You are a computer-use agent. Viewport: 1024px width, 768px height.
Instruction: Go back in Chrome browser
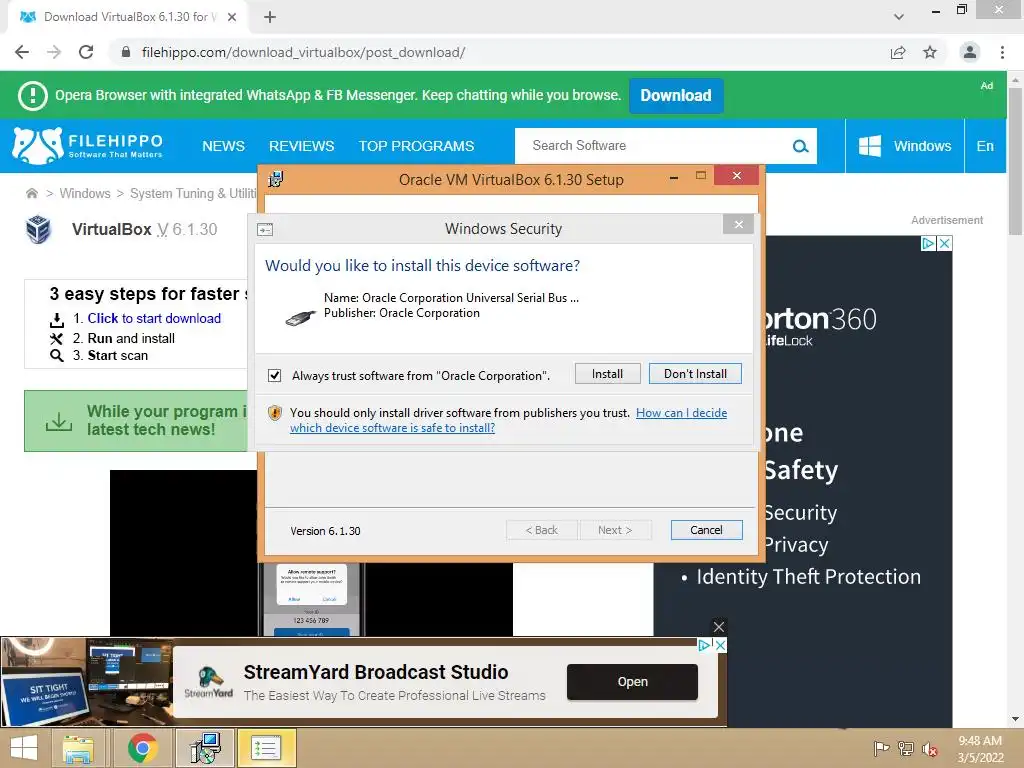click(x=22, y=52)
